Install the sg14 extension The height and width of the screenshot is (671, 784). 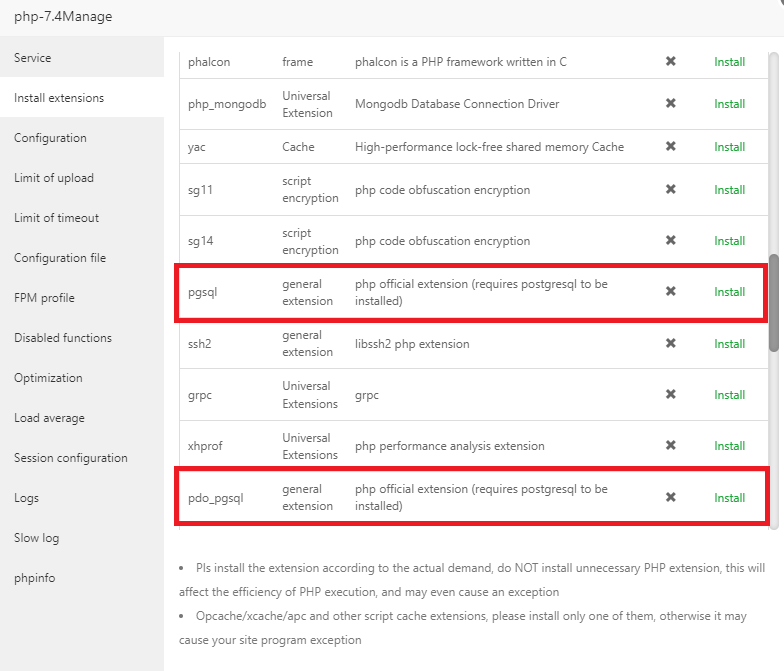pos(729,241)
